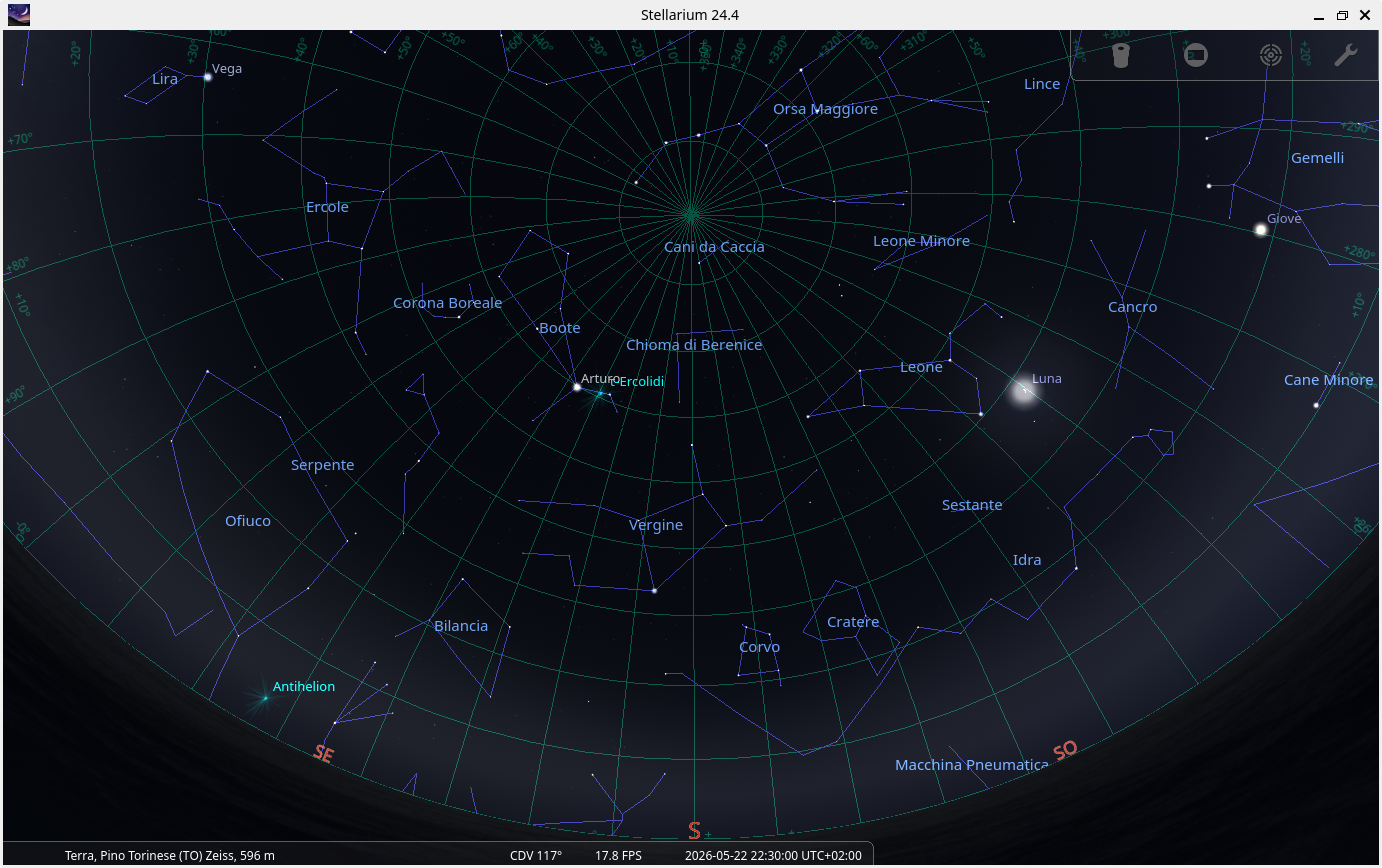Click the Cancro constellation label

1132,307
